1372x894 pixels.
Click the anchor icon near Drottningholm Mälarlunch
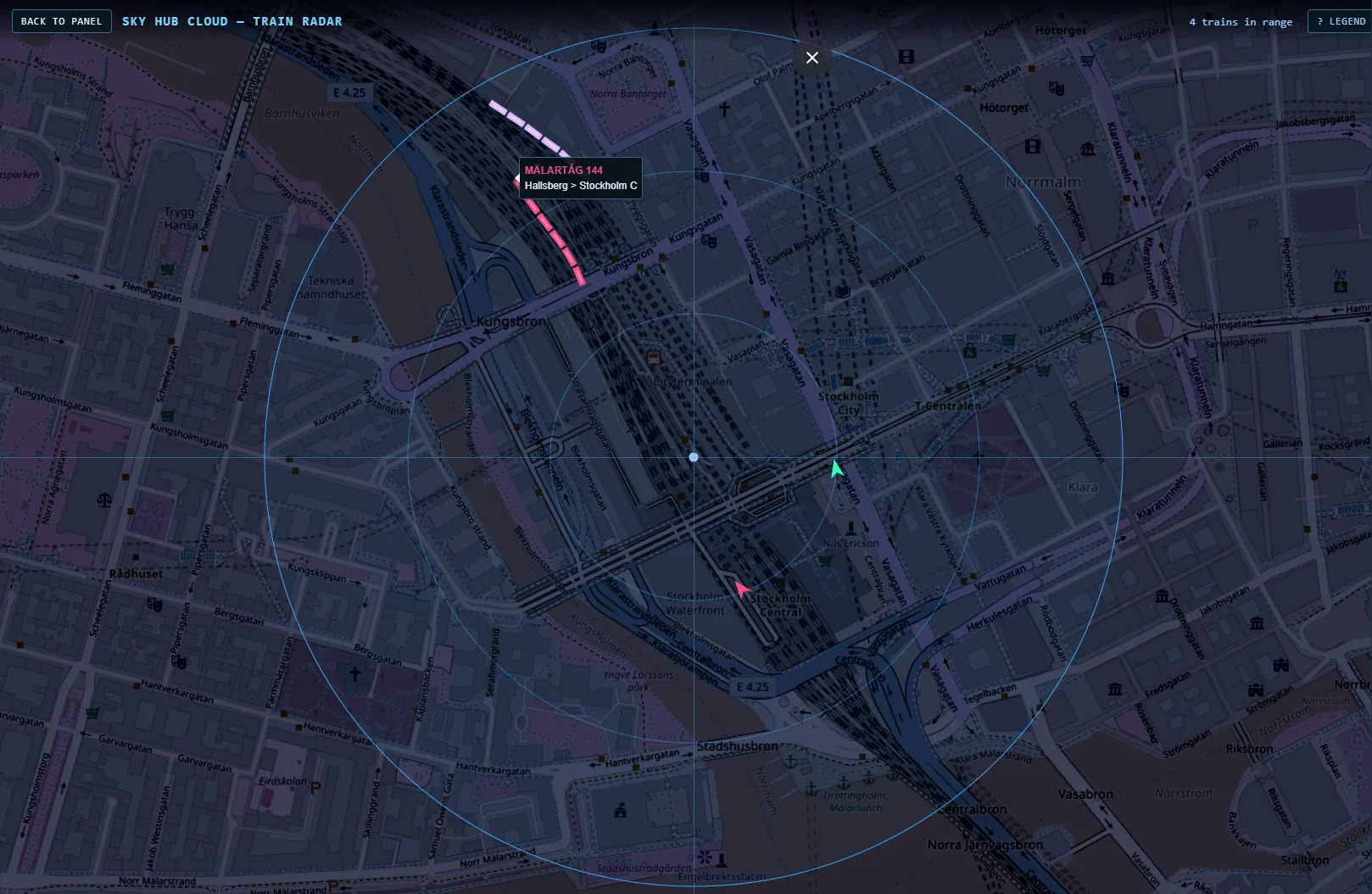(x=843, y=781)
